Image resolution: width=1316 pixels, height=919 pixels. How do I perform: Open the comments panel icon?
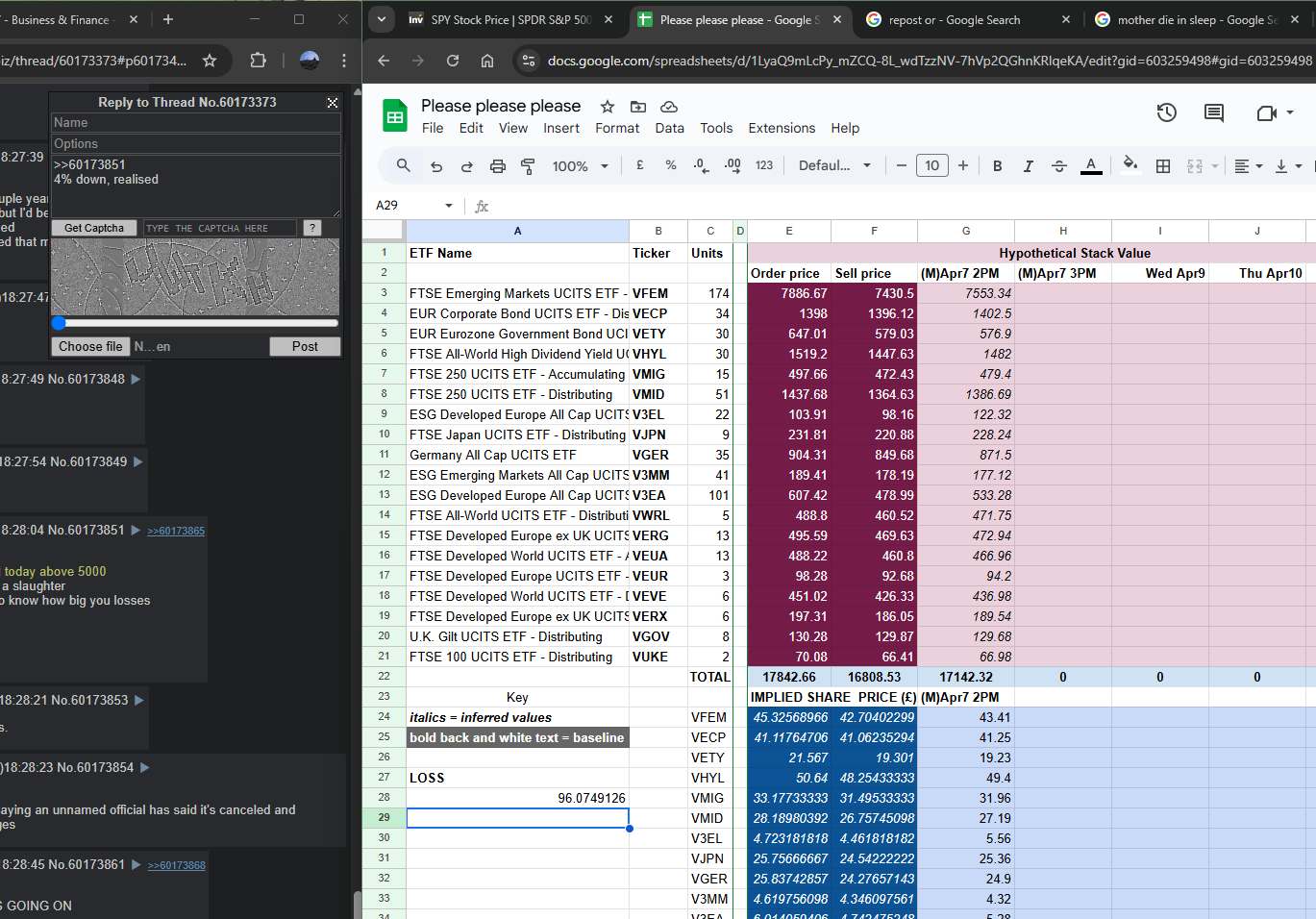tap(1214, 112)
